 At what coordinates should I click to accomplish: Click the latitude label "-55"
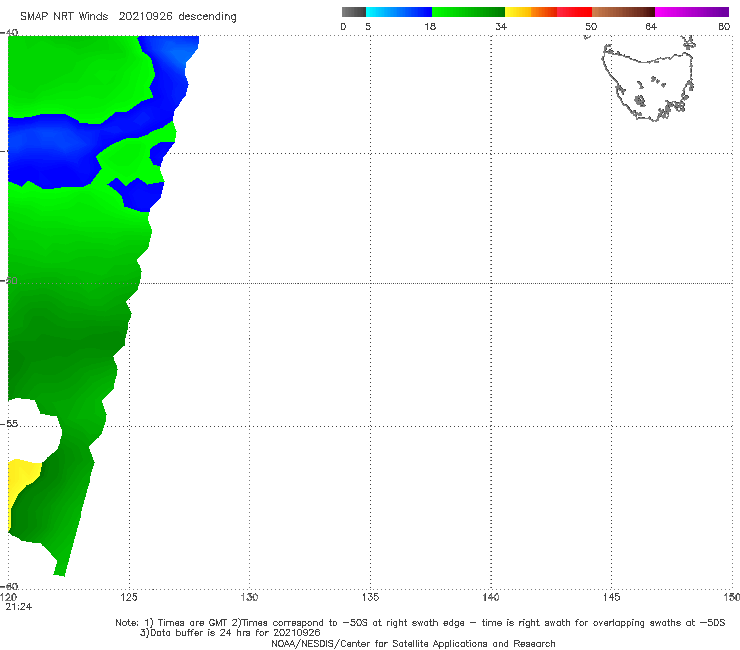pyautogui.click(x=9, y=424)
